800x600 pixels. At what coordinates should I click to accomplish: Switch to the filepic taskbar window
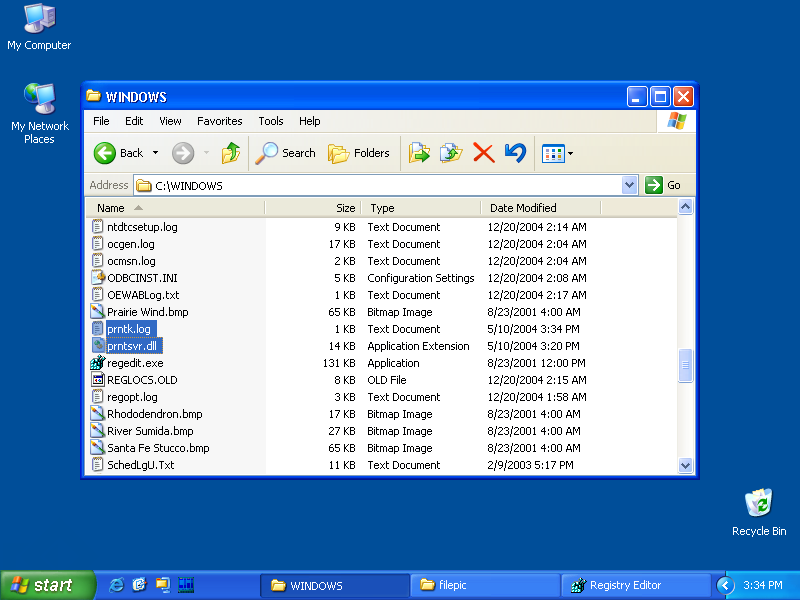tap(485, 585)
